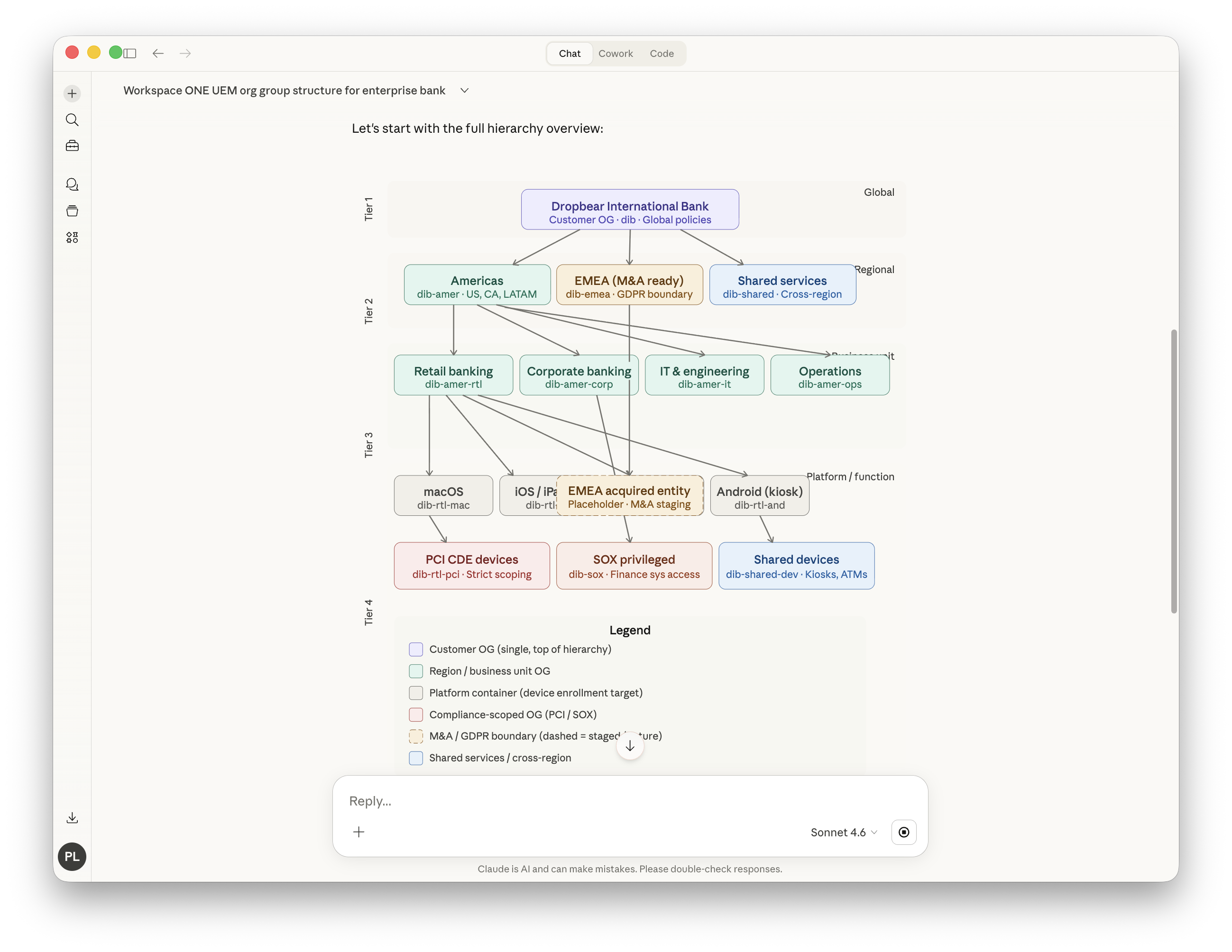Open the projects briefcase icon
Screen dimensions: 1232x952
click(x=72, y=146)
